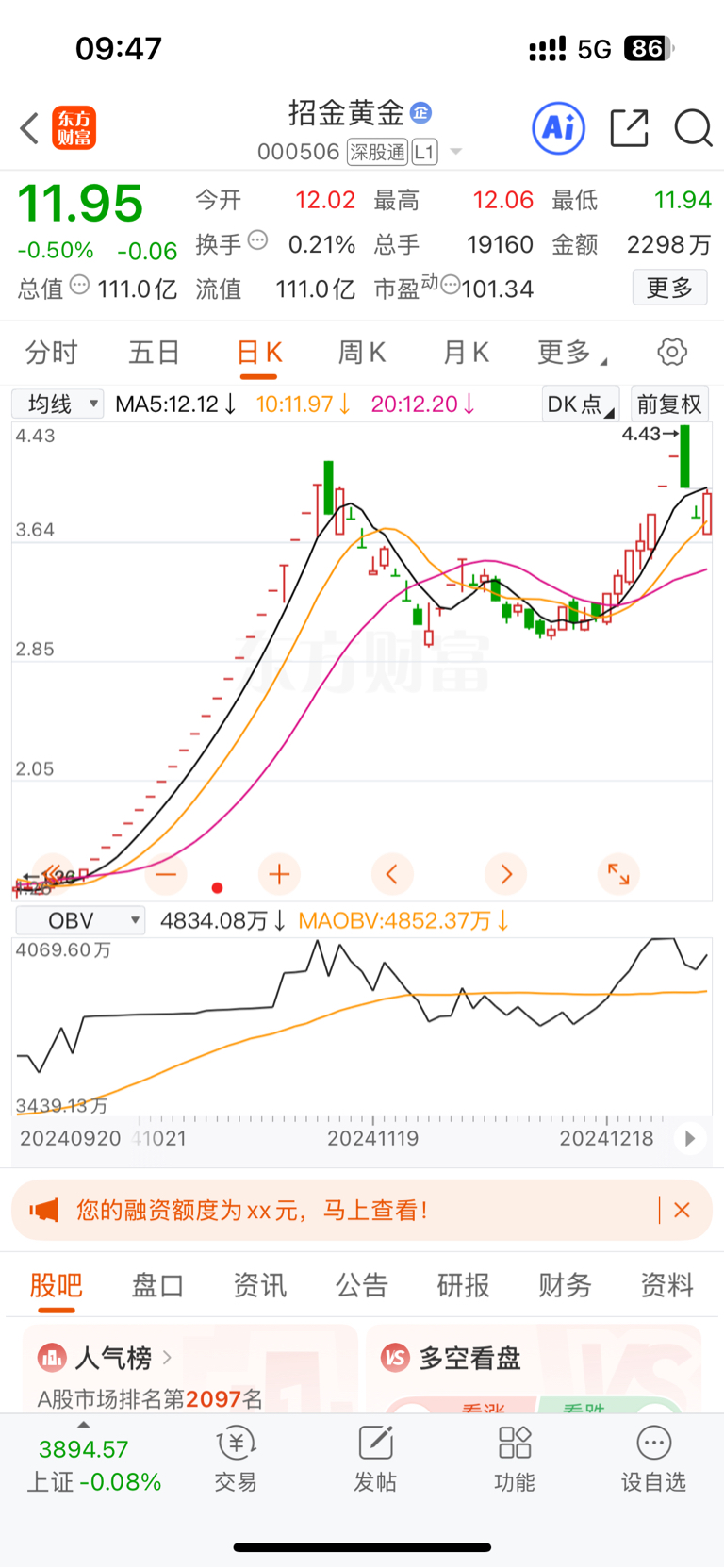Viewport: 724px width, 1568px height.
Task: Open the 公告 tab
Action: (361, 1285)
